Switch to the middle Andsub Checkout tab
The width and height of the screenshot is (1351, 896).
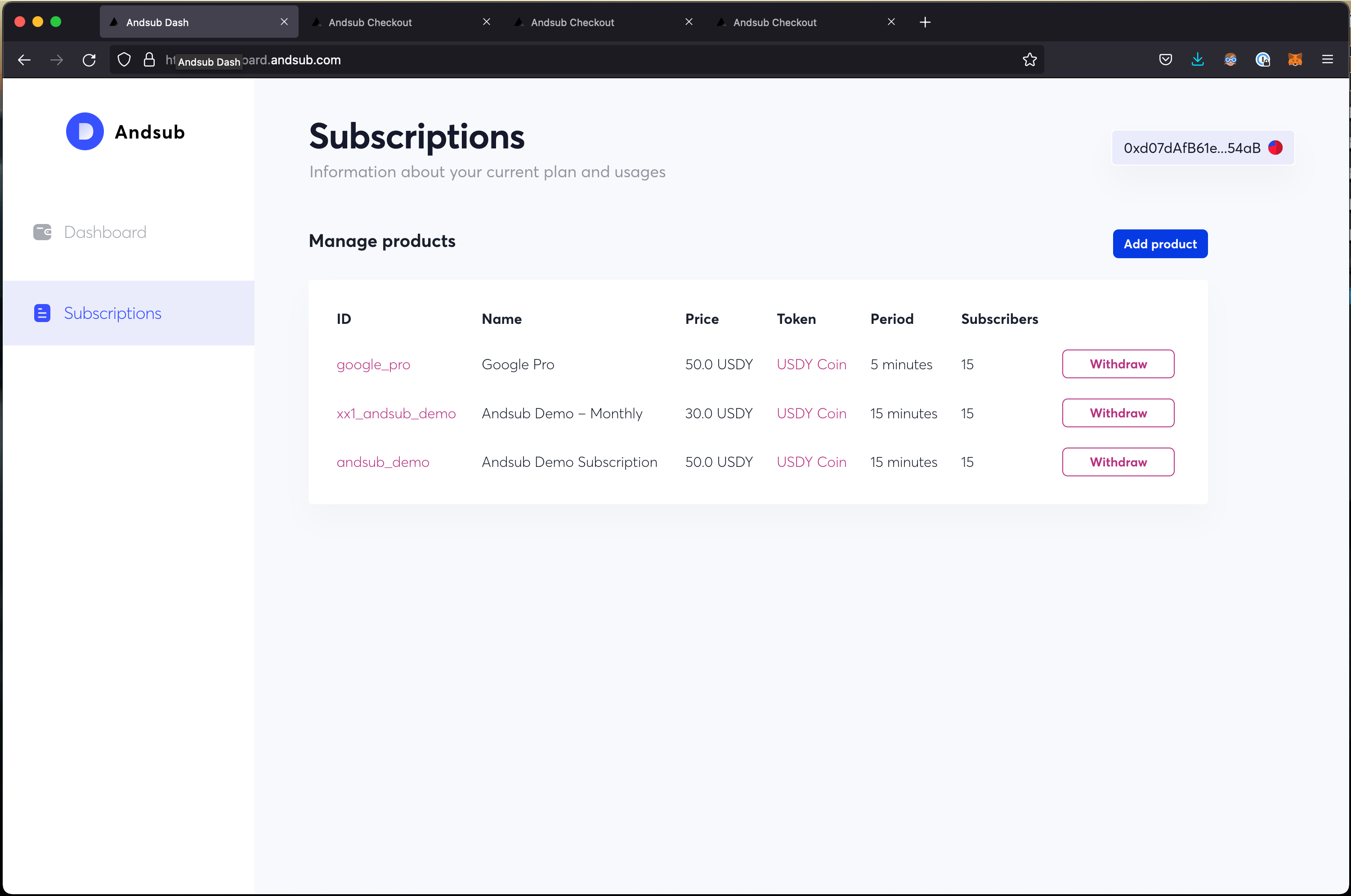pos(603,22)
